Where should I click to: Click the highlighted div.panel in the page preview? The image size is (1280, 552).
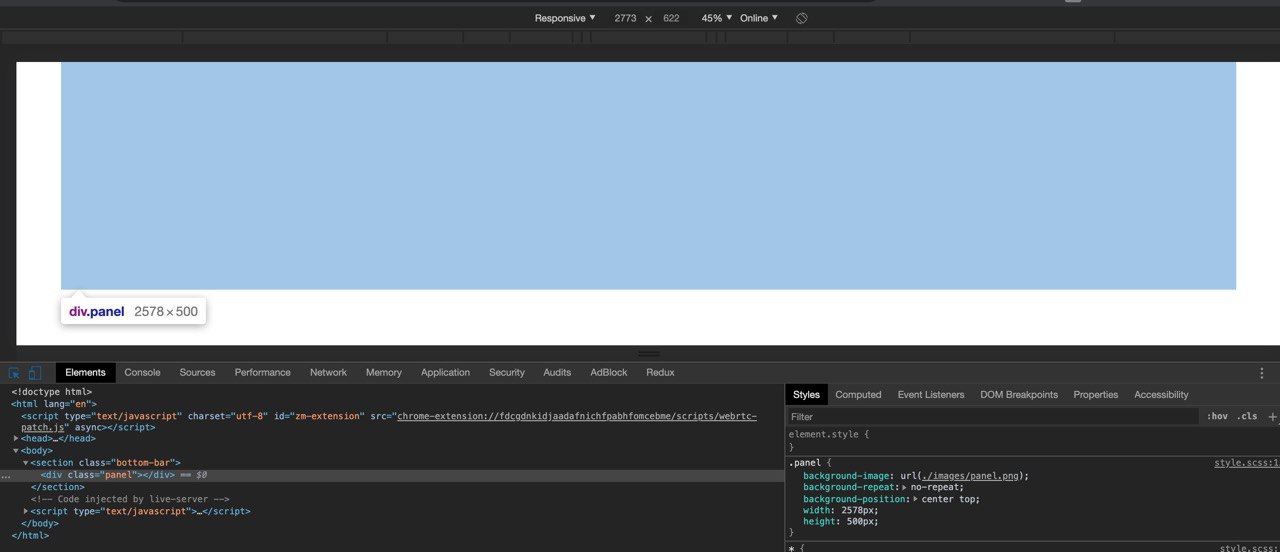tap(648, 176)
